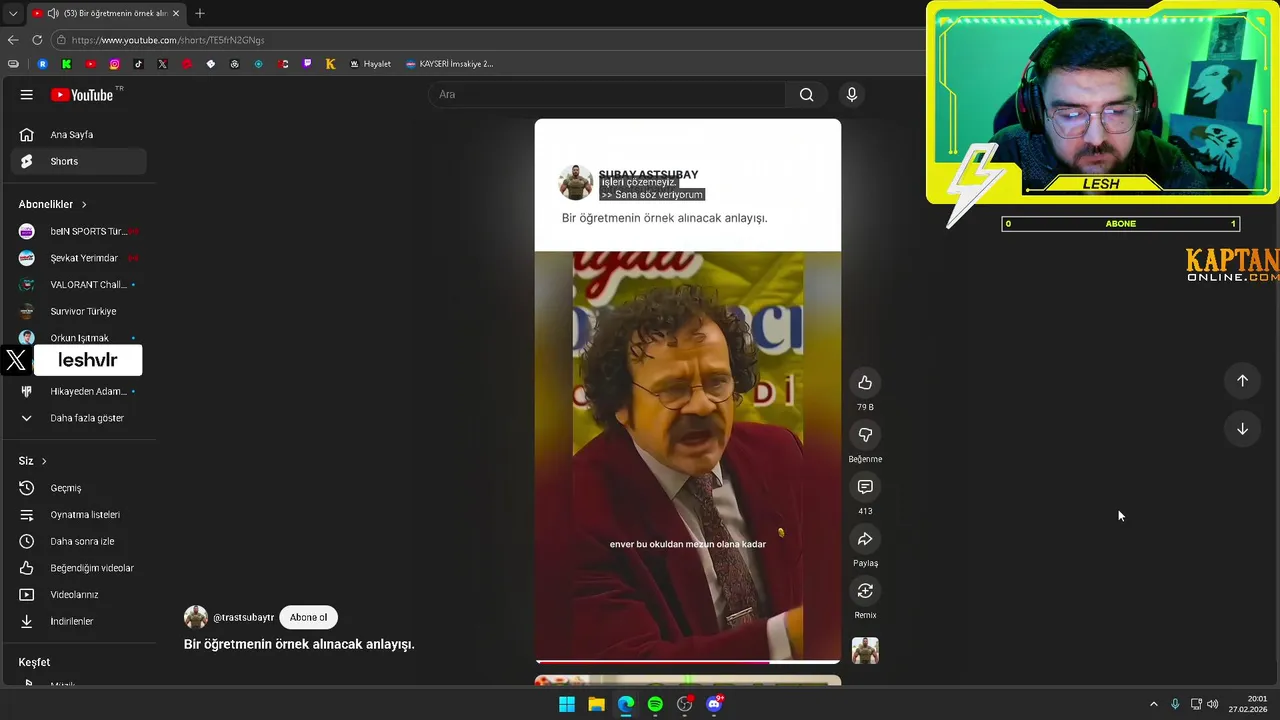Go to next Short with down arrow
Viewport: 1280px width, 720px height.
click(1242, 429)
